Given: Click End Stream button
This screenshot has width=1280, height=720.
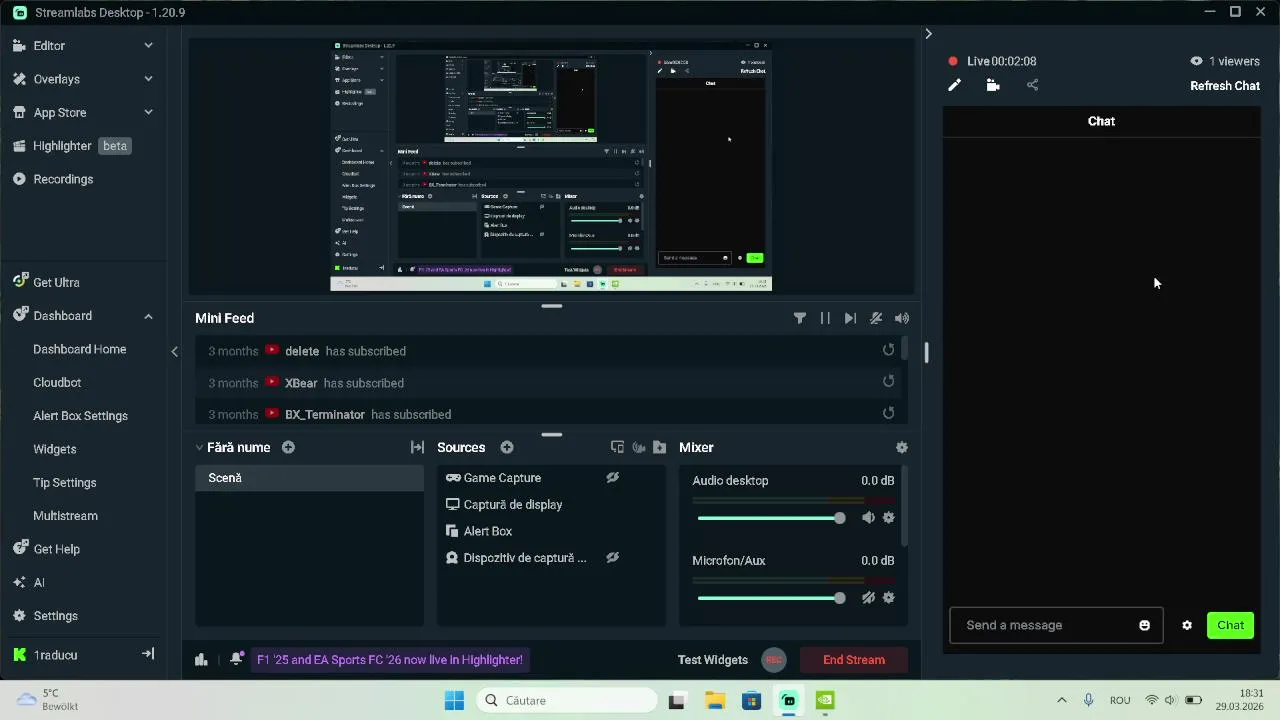Looking at the screenshot, I should pyautogui.click(x=854, y=660).
